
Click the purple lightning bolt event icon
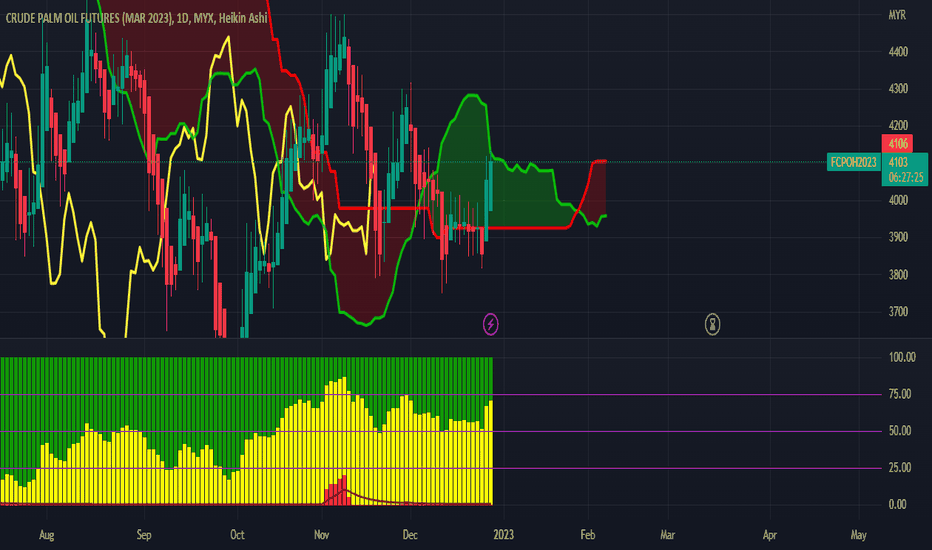coord(490,324)
